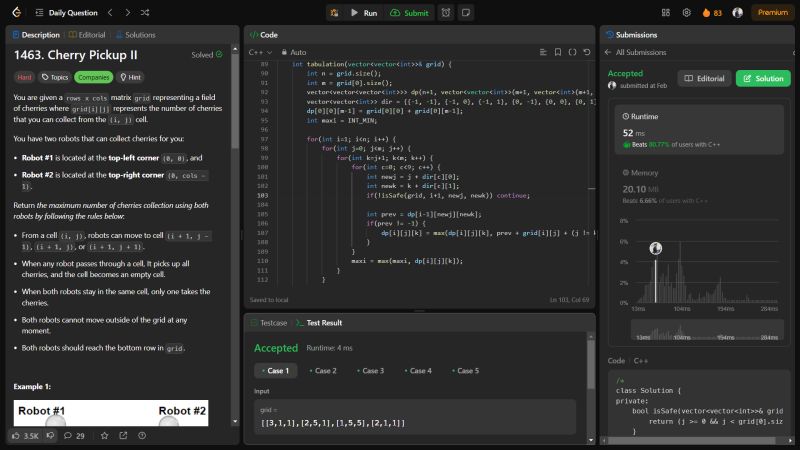Open the notes icon in top bar
This screenshot has height=450, width=800.
click(x=466, y=13)
